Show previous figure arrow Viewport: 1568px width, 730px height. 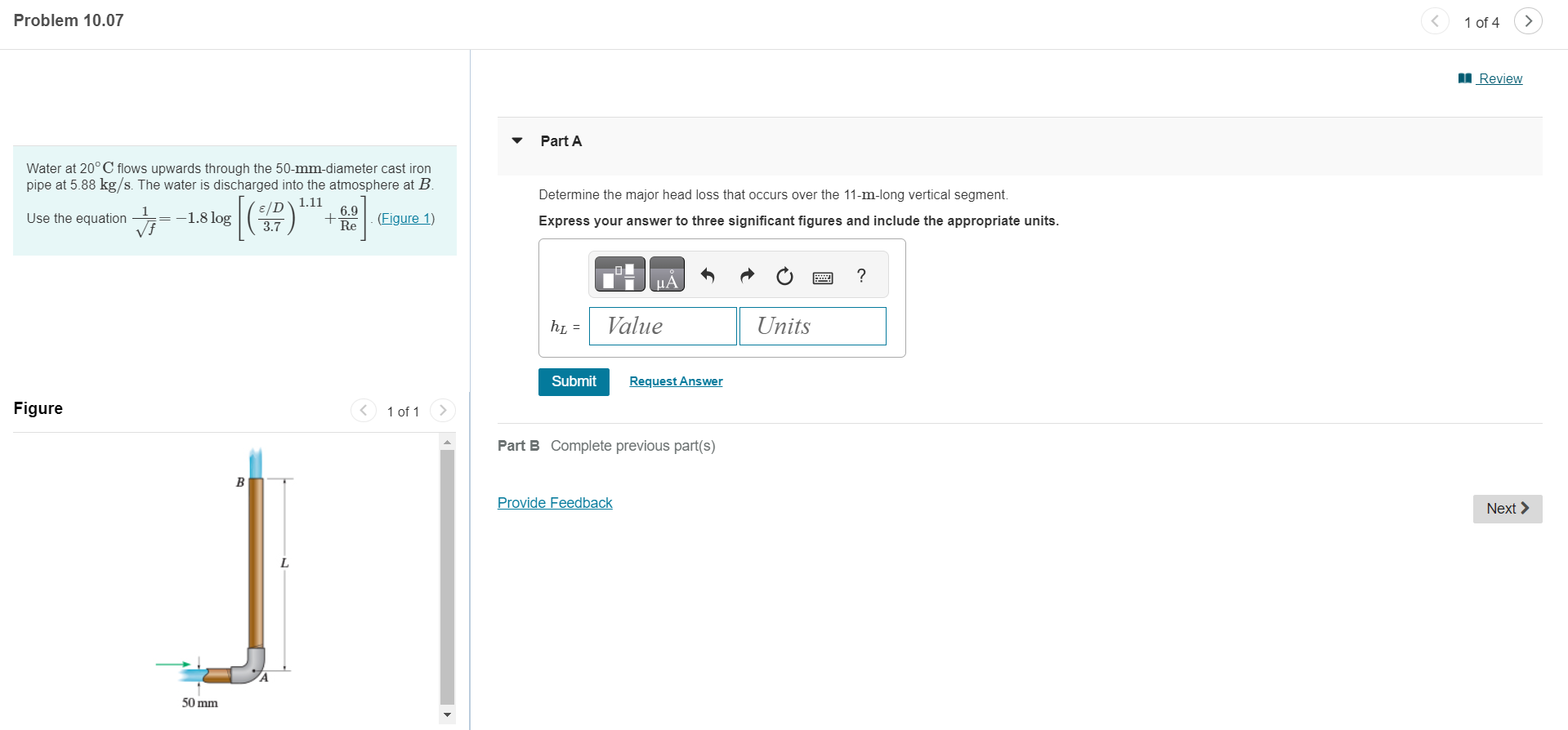click(364, 410)
